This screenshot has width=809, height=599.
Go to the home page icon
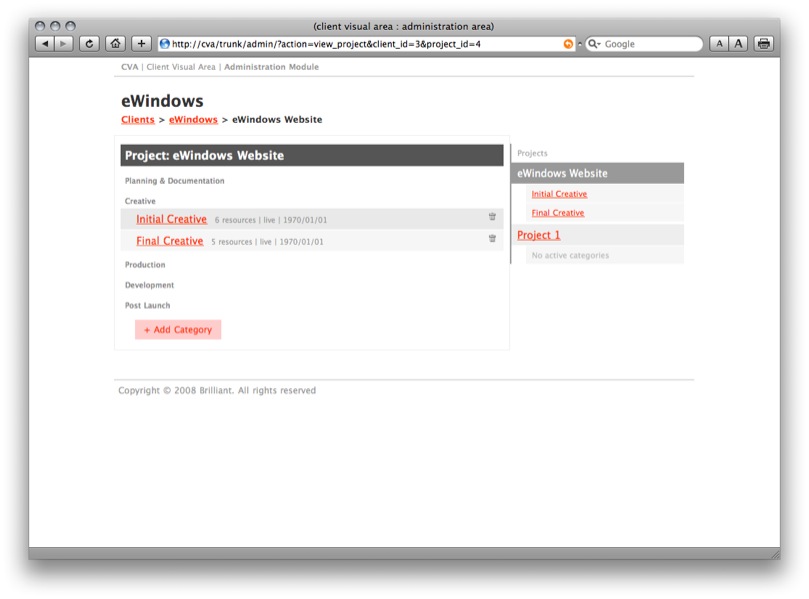(116, 44)
